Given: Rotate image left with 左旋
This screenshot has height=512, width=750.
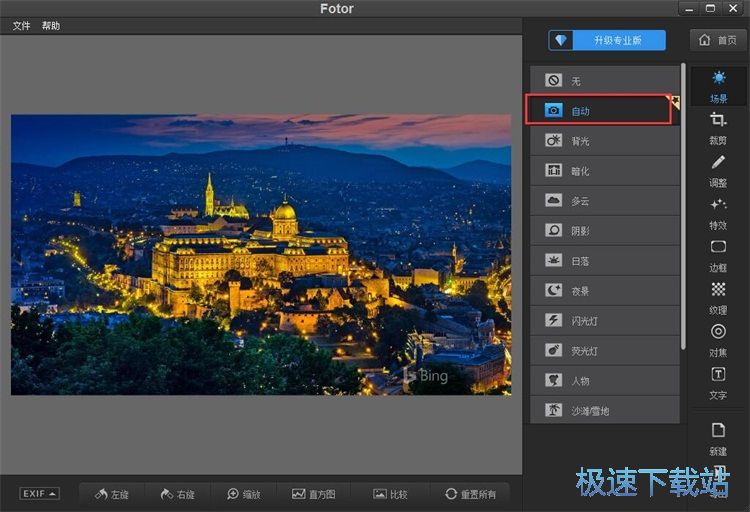Looking at the screenshot, I should [x=112, y=494].
